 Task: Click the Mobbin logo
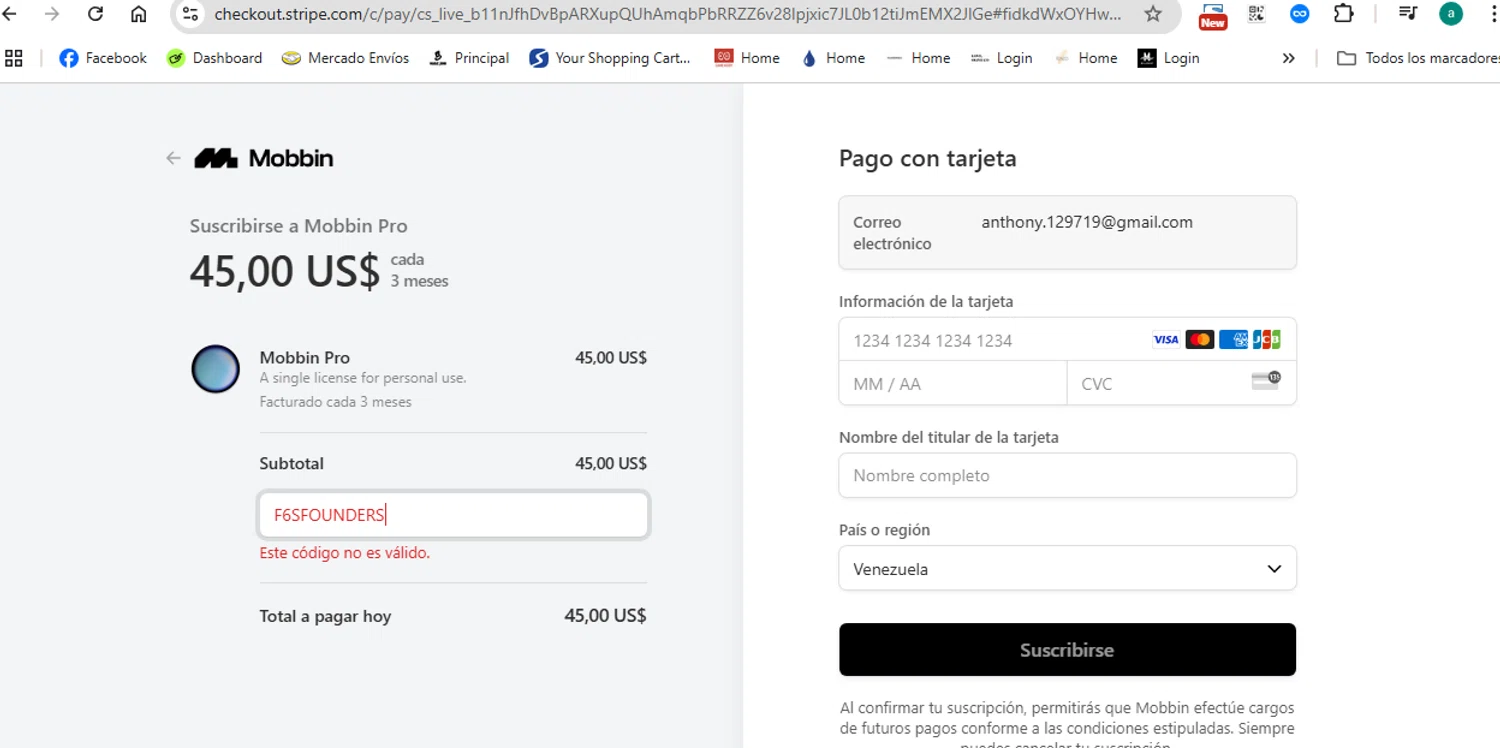[x=264, y=158]
